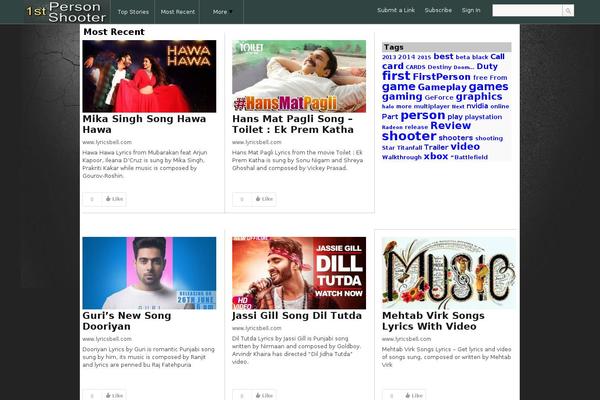Like the Guri's Dooriyan post

[x=114, y=395]
